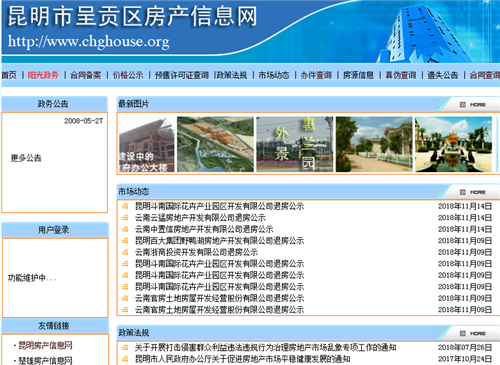The height and width of the screenshot is (365, 500).
Task: Open thumbnail of fountain with palm trees
Action: pyautogui.click(x=453, y=144)
